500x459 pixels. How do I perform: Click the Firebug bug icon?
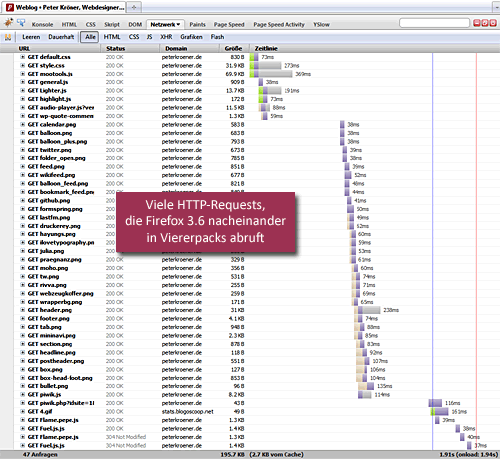pyautogui.click(x=8, y=23)
